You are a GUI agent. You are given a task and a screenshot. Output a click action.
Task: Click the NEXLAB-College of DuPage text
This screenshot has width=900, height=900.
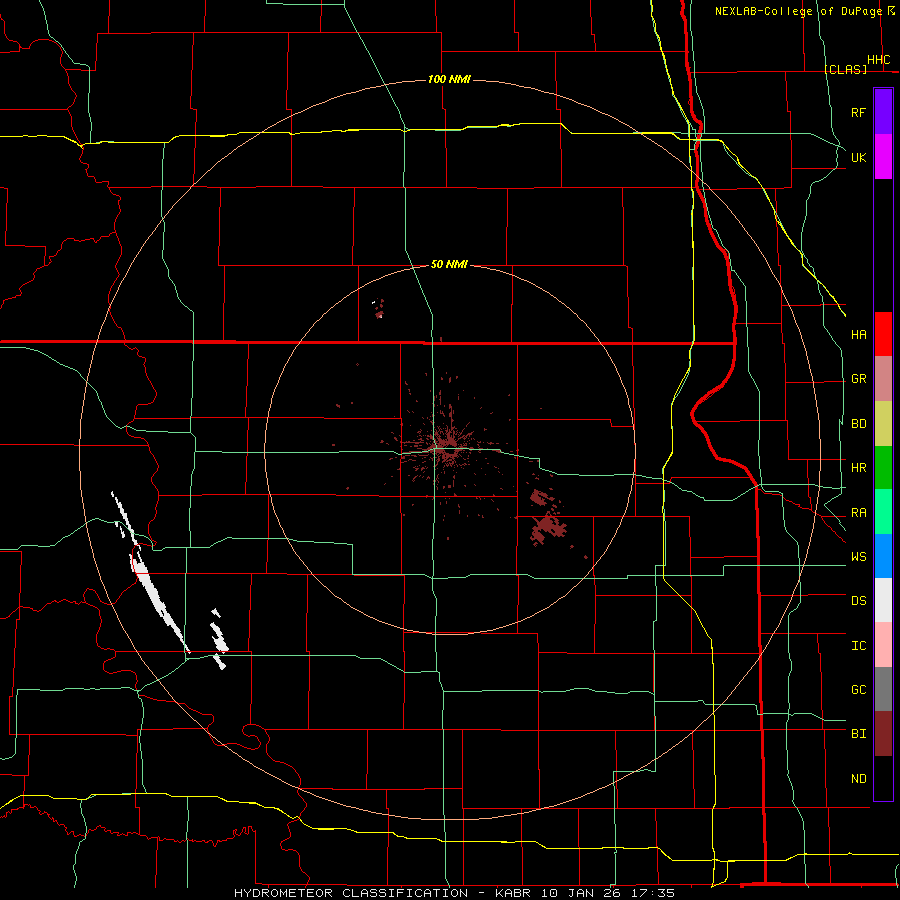797,11
